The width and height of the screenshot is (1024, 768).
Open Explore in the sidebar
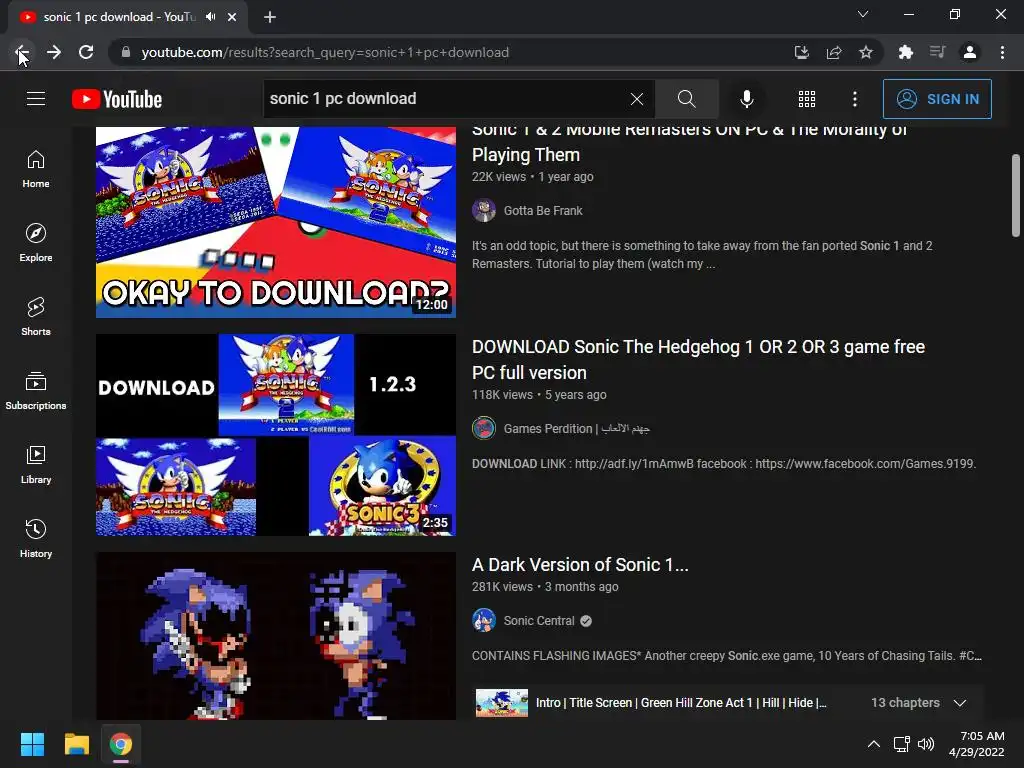(36, 243)
